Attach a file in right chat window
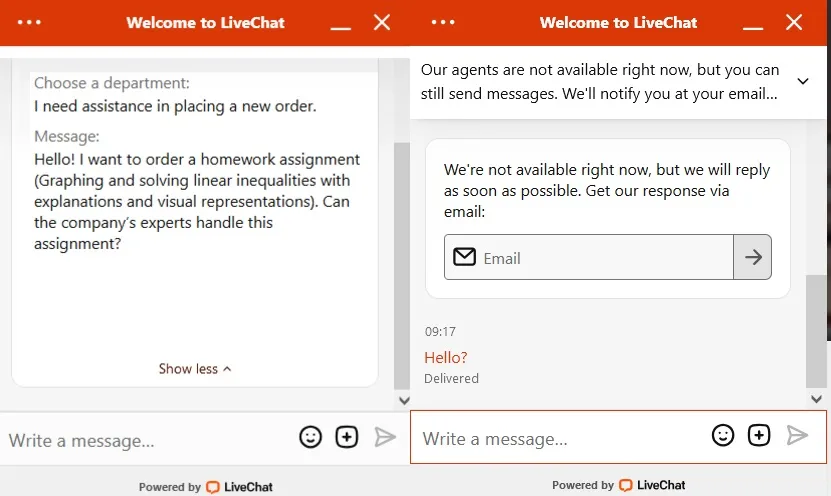 759,435
